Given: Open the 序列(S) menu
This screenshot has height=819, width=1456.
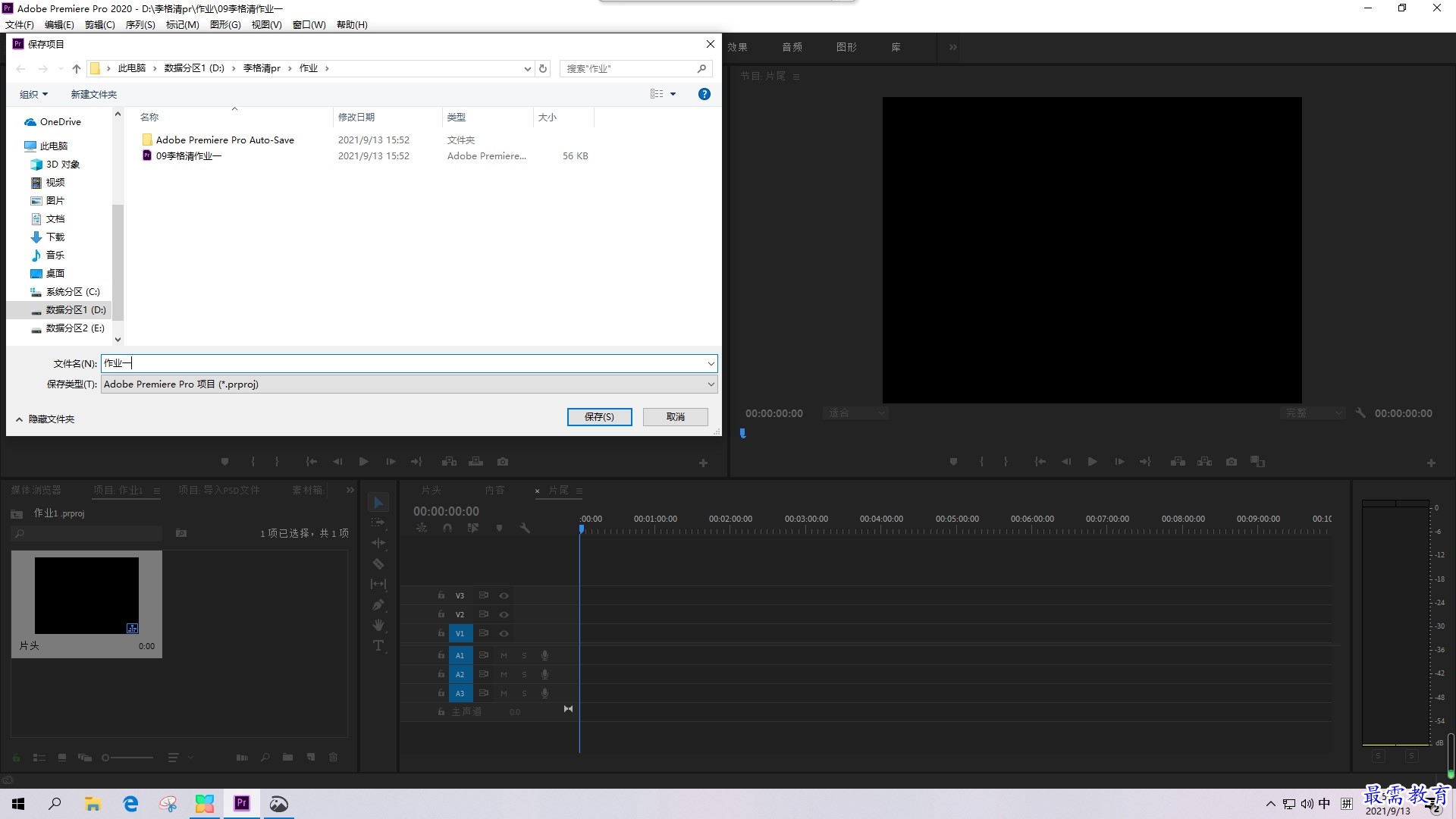Looking at the screenshot, I should coord(140,24).
